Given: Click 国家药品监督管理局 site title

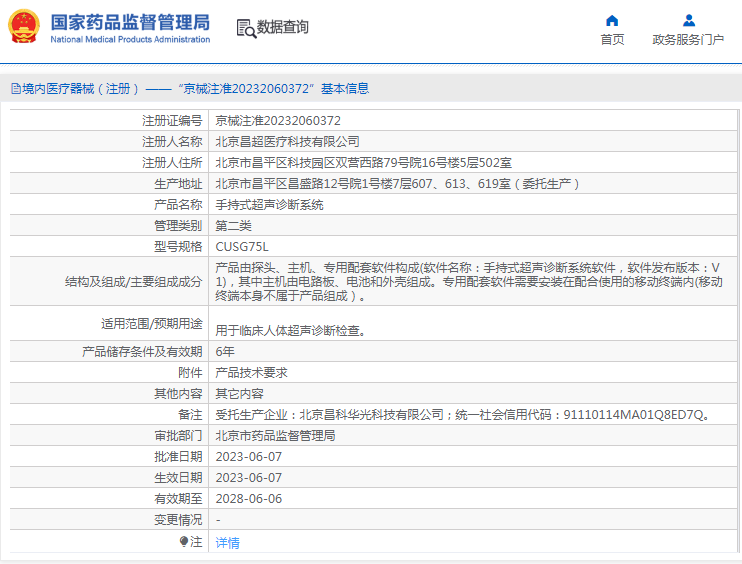Looking at the screenshot, I should tap(130, 22).
